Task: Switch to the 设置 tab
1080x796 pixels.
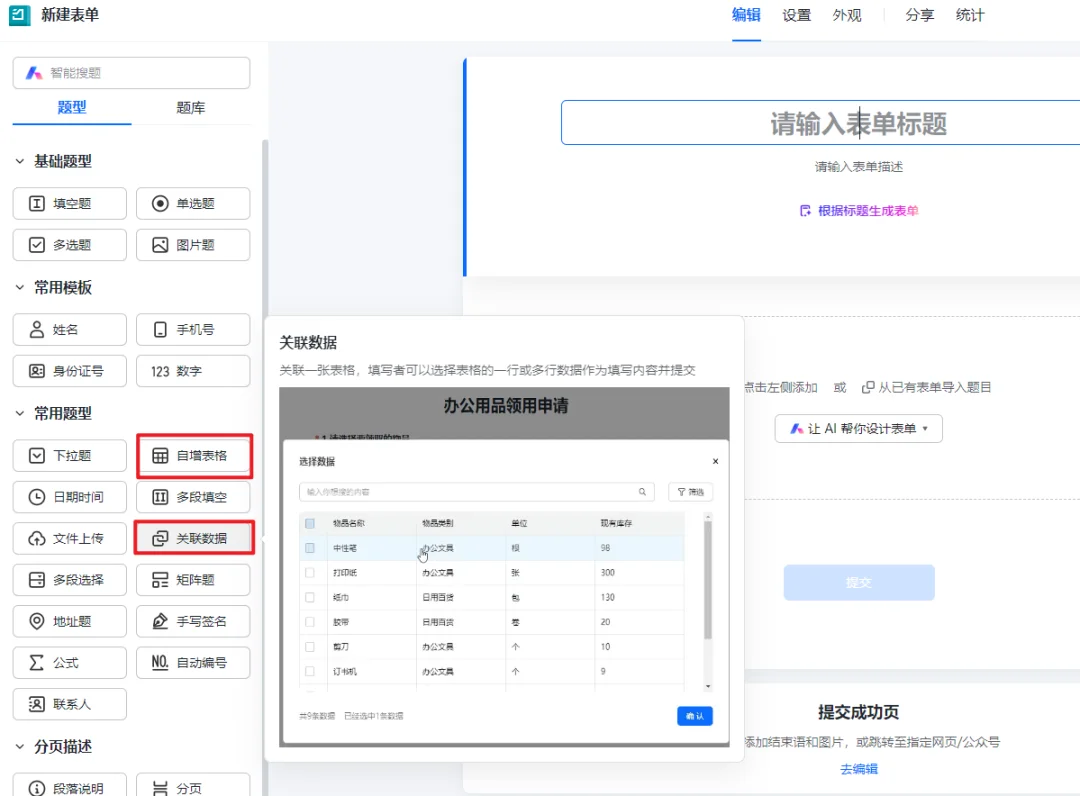Action: coord(796,15)
